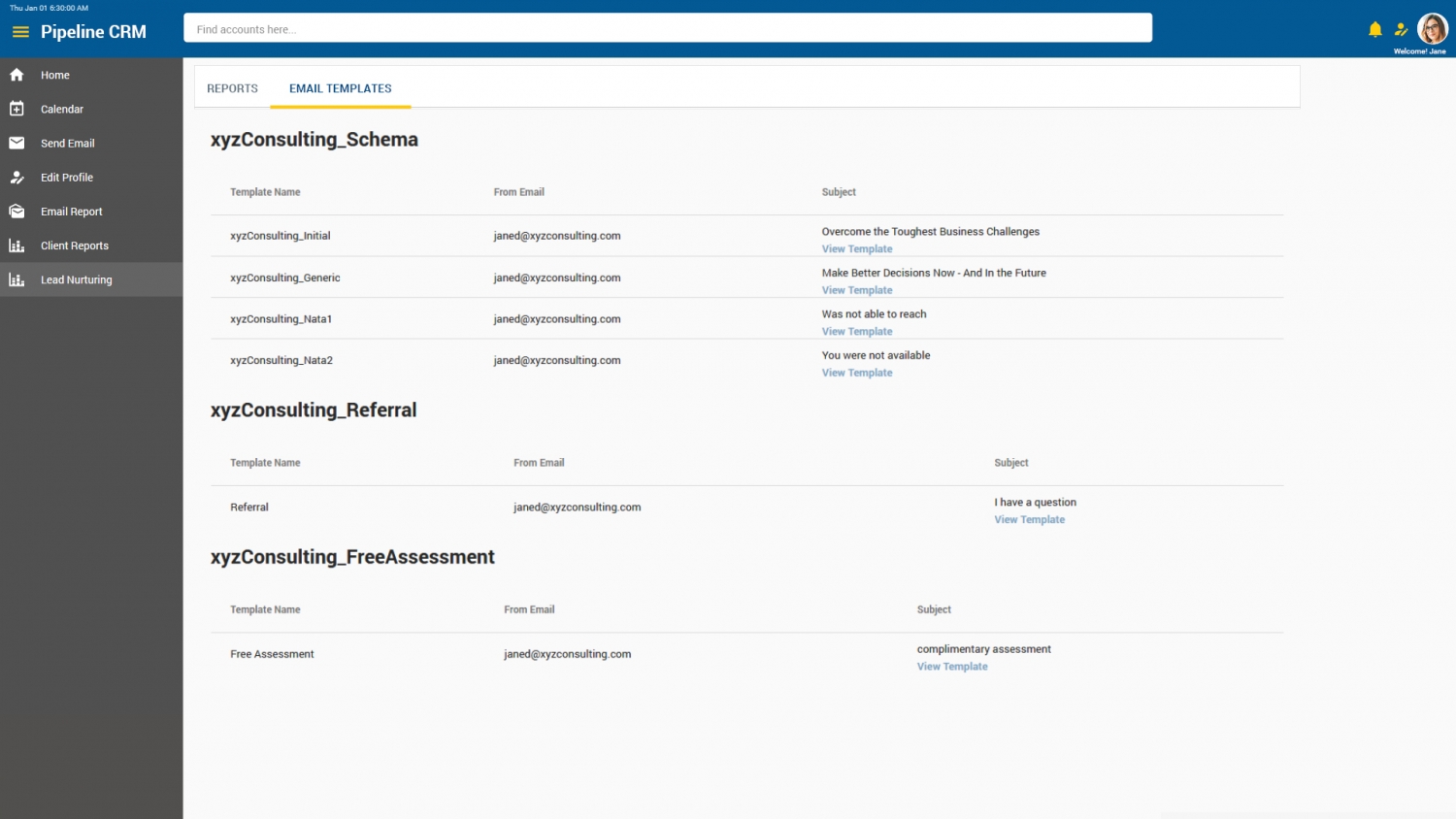Select the Lead Nurturing sidebar icon

16,279
